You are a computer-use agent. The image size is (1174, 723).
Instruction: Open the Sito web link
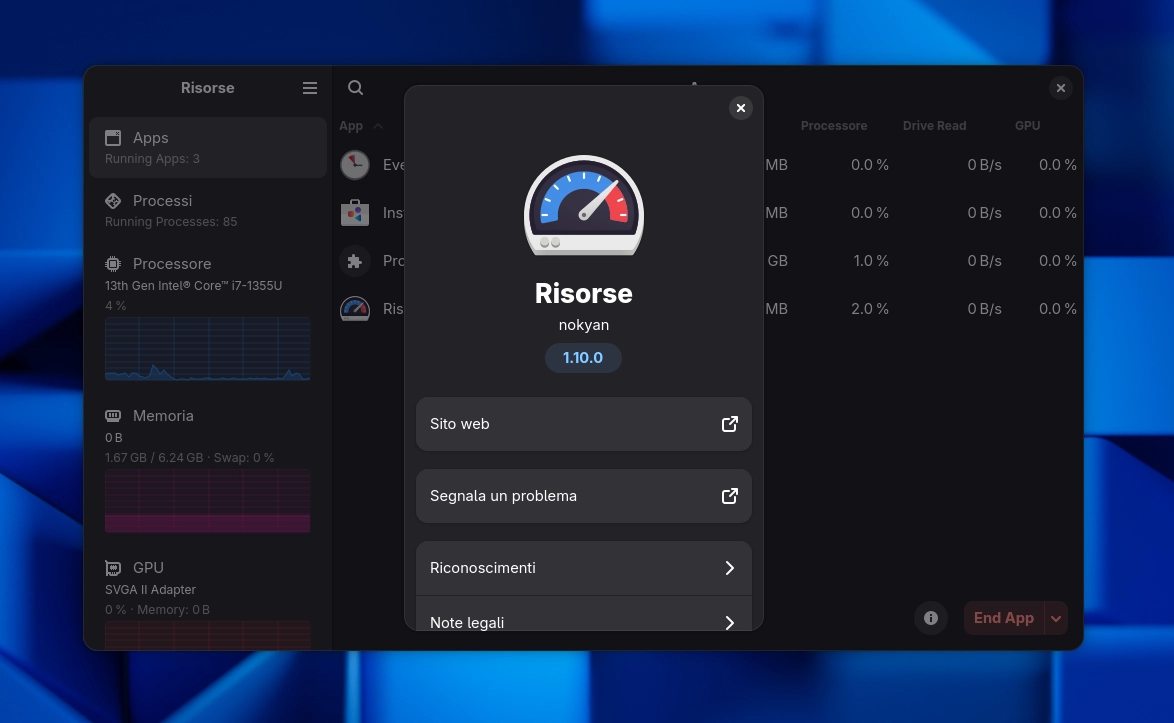click(583, 423)
